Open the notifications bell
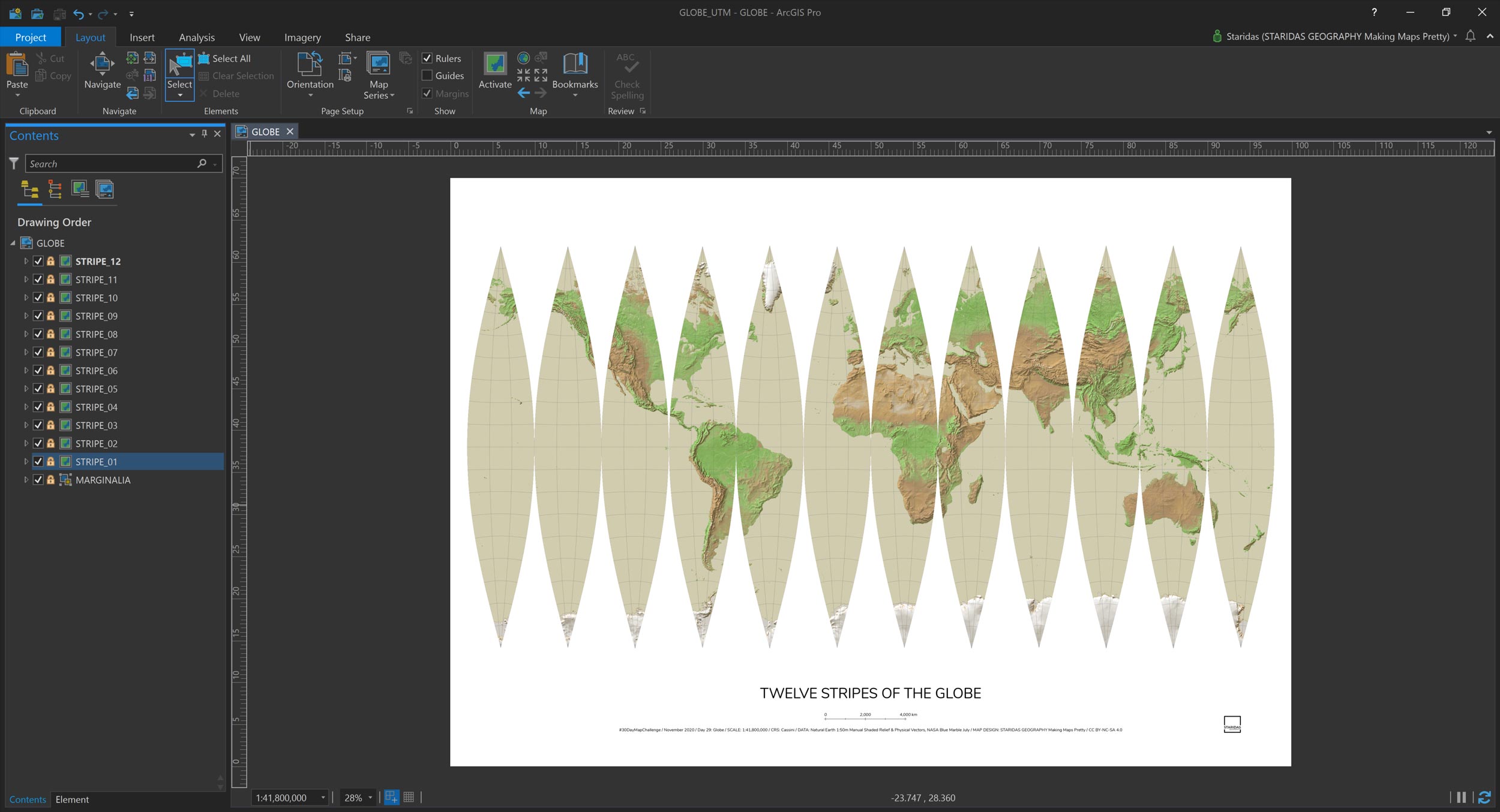 1470,36
